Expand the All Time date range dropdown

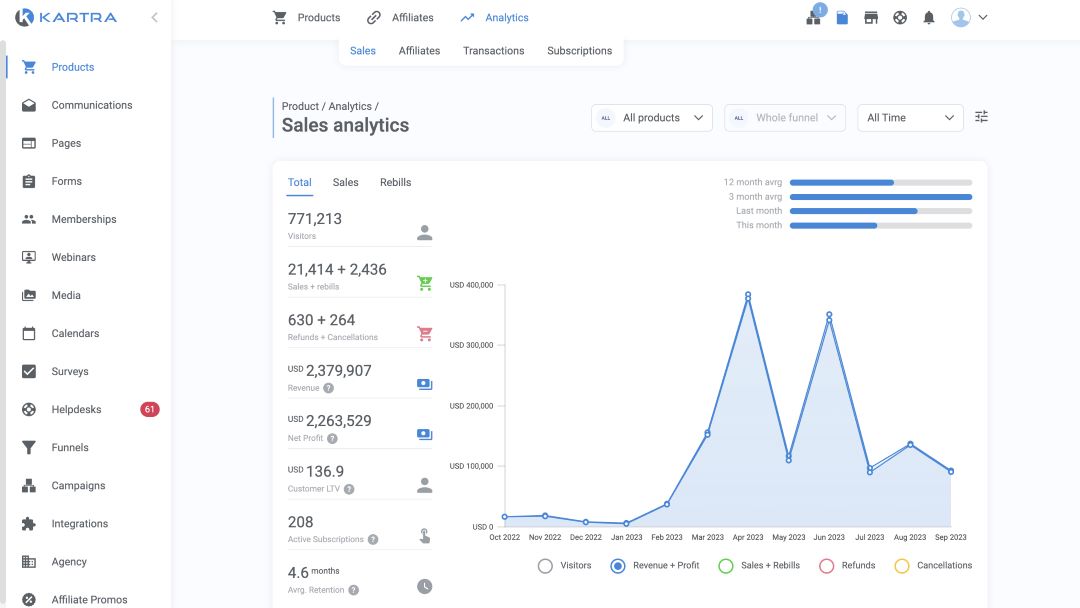point(910,118)
